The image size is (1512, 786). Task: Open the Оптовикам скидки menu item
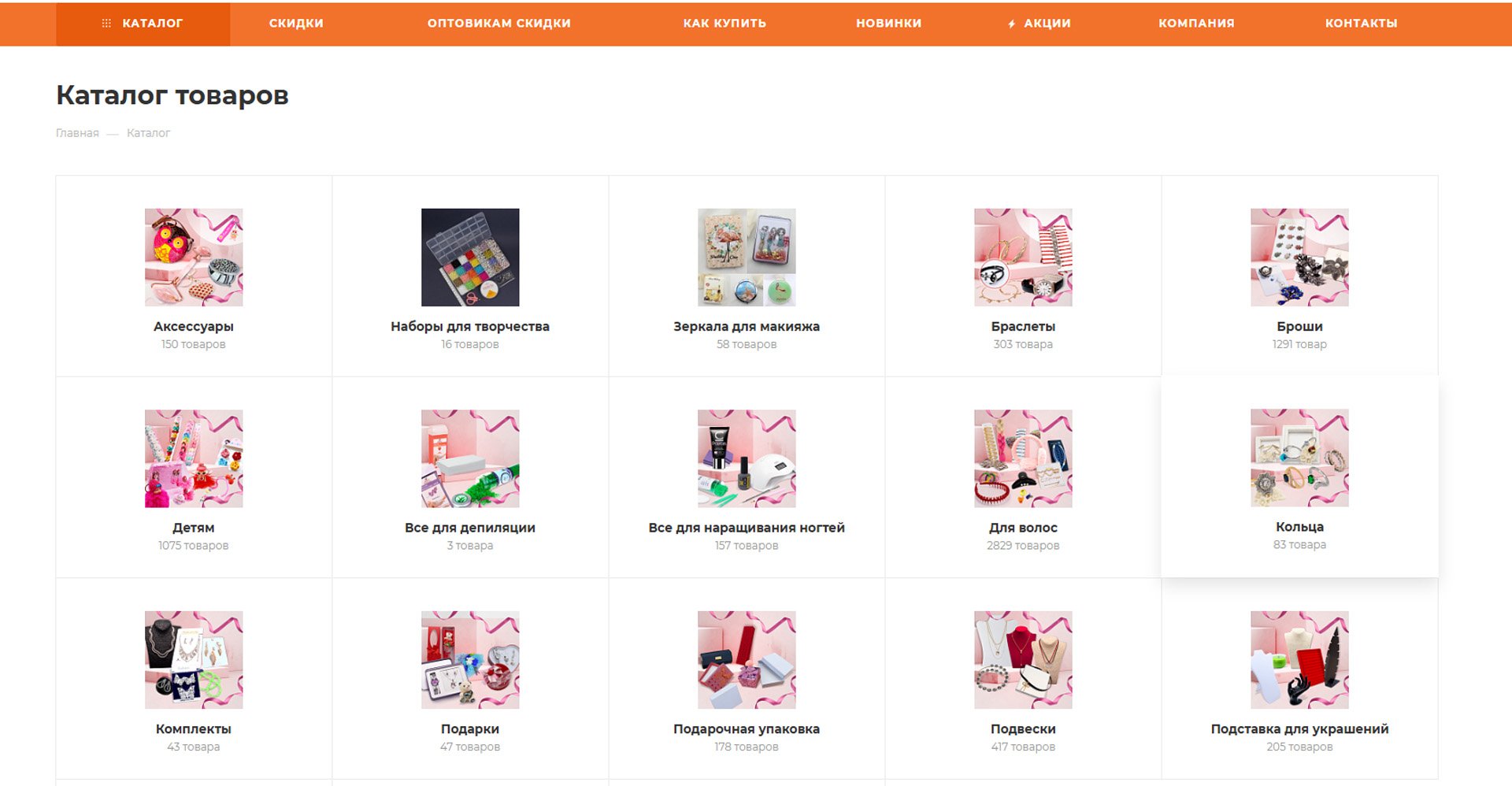pos(499,24)
